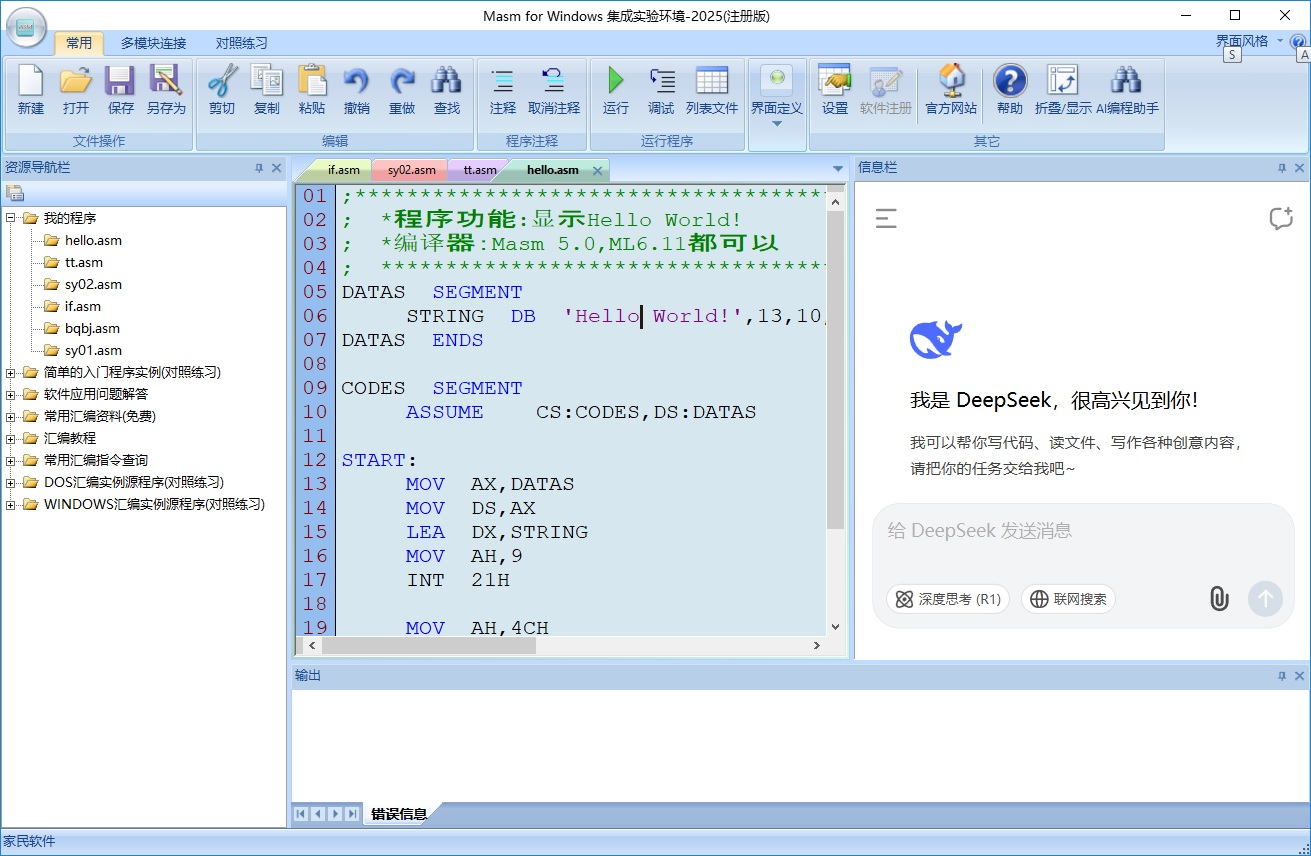Open the Debug (调试) tool

pos(661,81)
